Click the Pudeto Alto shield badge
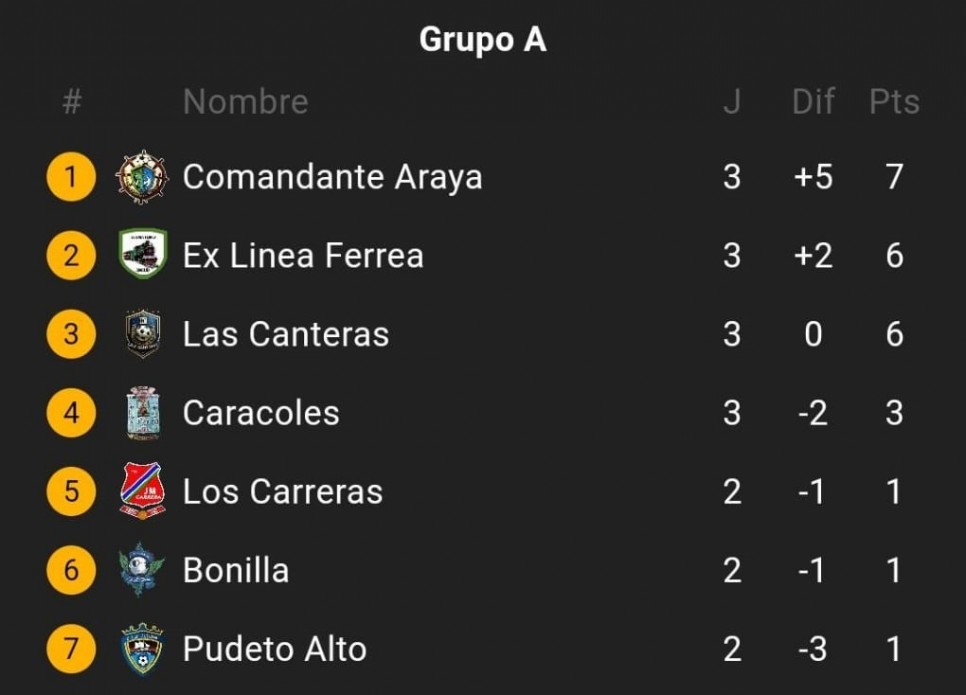Viewport: 966px width, 695px height. coord(142,649)
